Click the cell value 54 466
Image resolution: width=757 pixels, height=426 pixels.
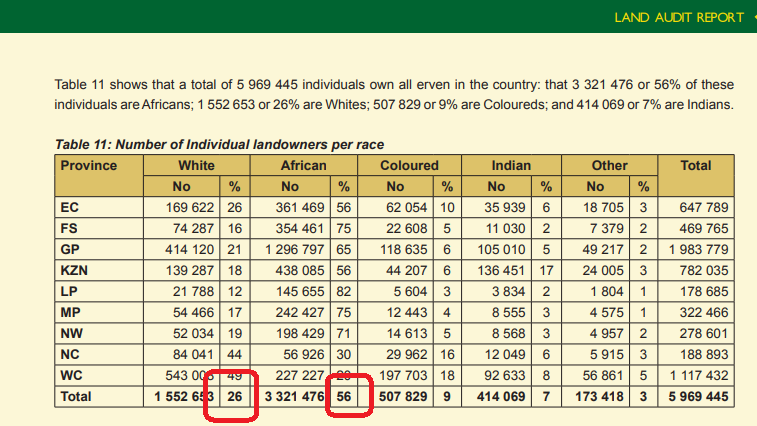click(x=193, y=312)
